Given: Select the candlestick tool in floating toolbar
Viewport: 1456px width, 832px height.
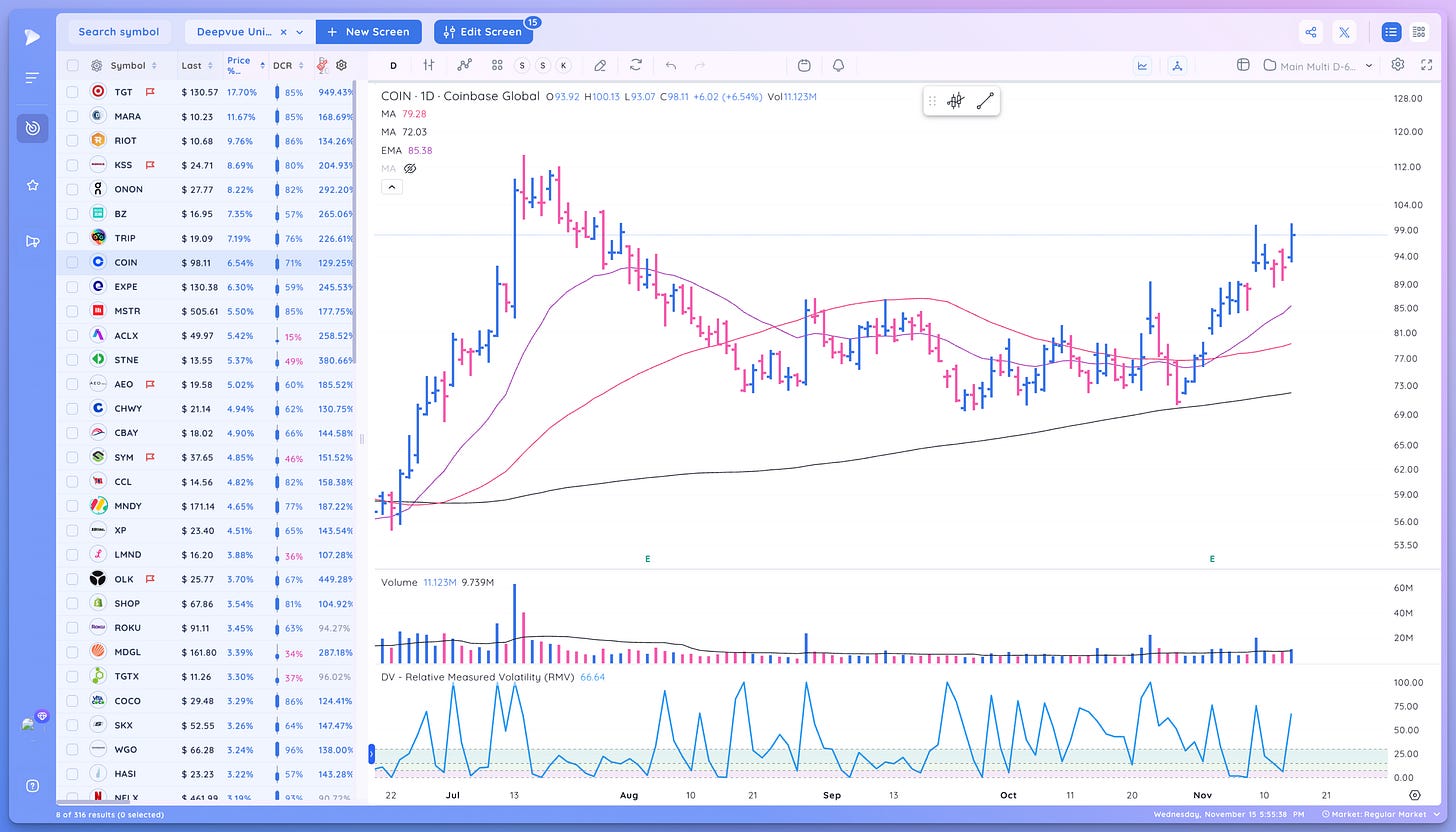Looking at the screenshot, I should click(x=955, y=100).
